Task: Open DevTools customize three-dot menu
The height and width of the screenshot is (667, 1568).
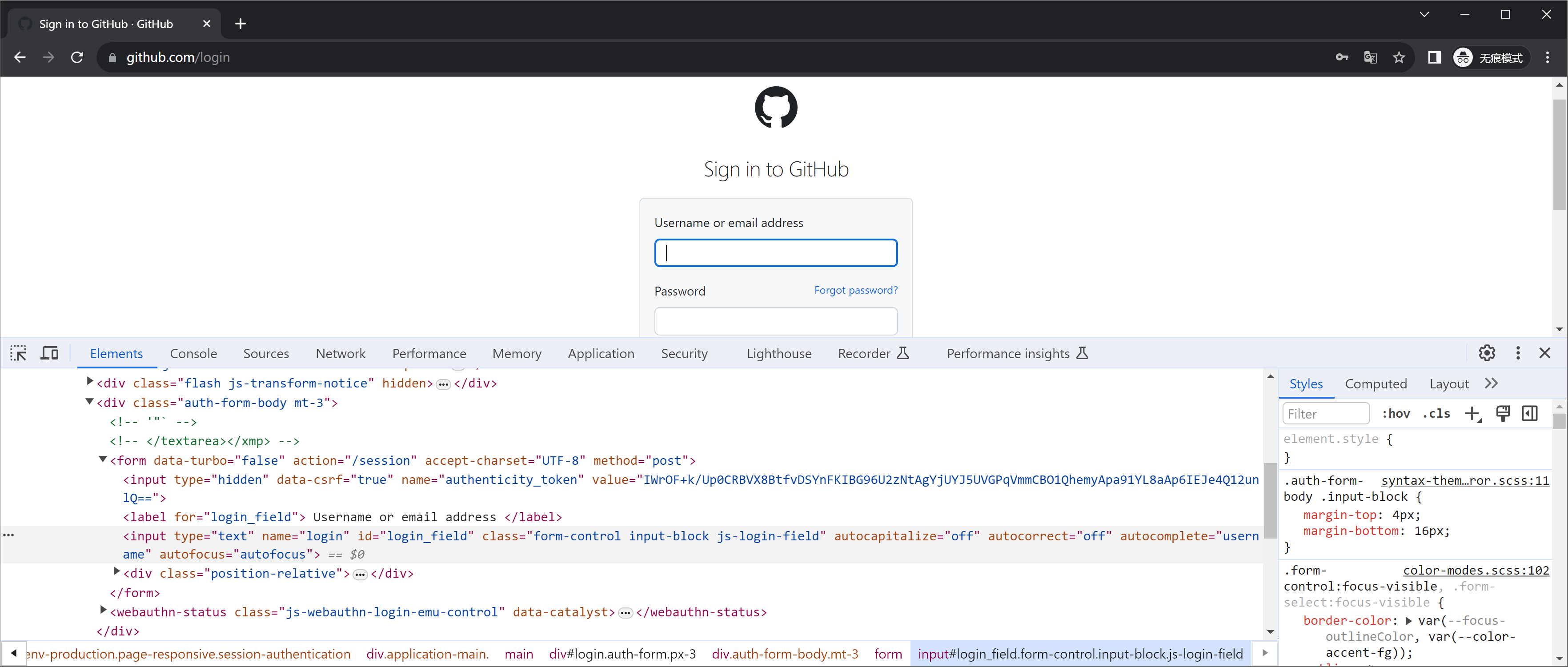Action: click(x=1517, y=353)
